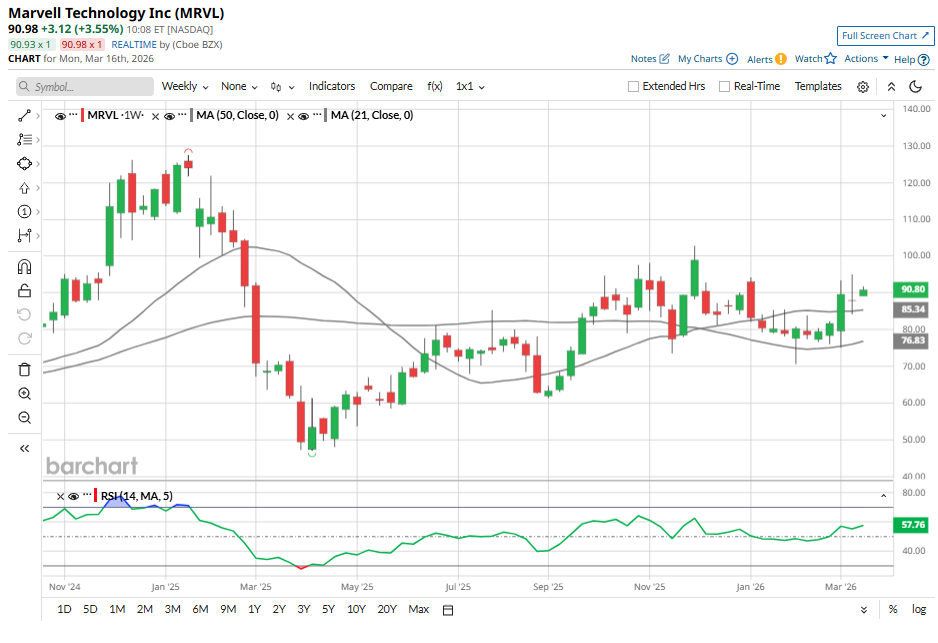Open the chart settings gear
Viewport: 938px width, 643px height.
pos(863,87)
